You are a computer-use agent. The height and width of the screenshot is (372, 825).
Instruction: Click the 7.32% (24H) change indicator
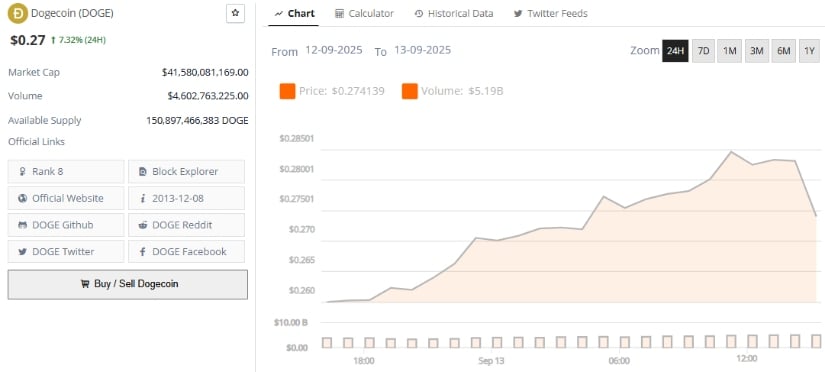tap(78, 40)
